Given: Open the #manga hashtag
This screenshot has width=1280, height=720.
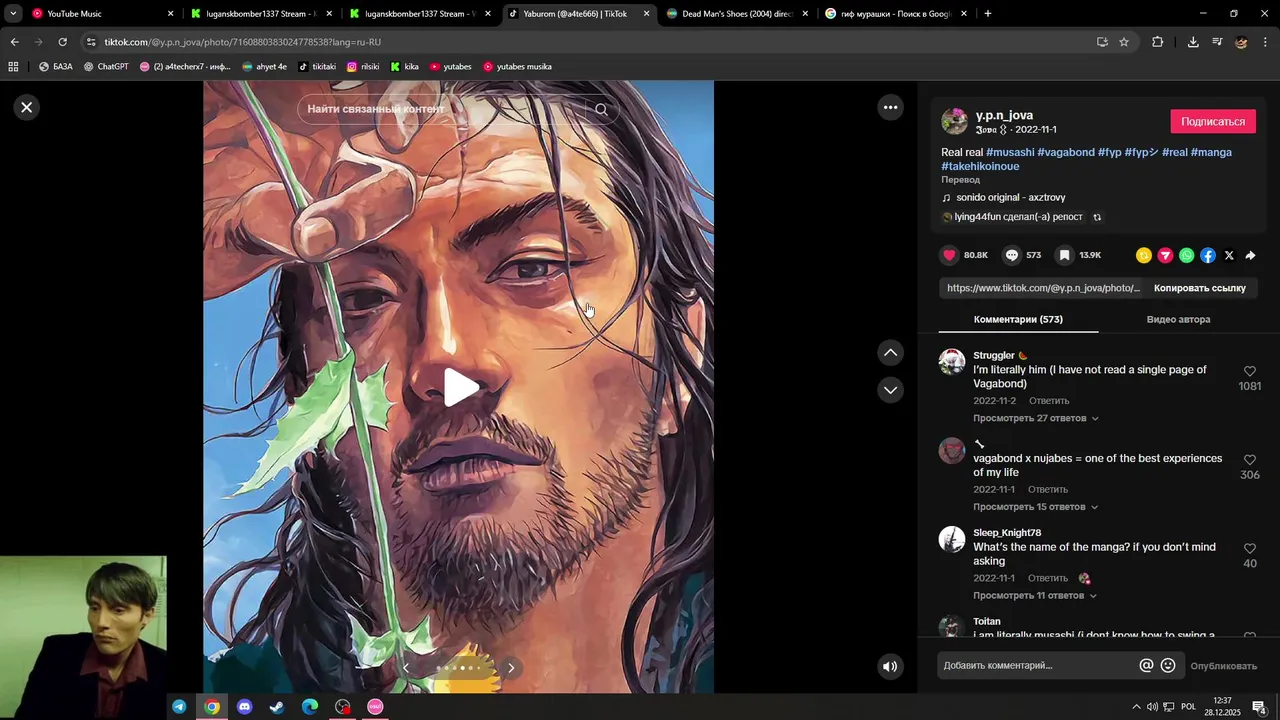Looking at the screenshot, I should (1211, 152).
